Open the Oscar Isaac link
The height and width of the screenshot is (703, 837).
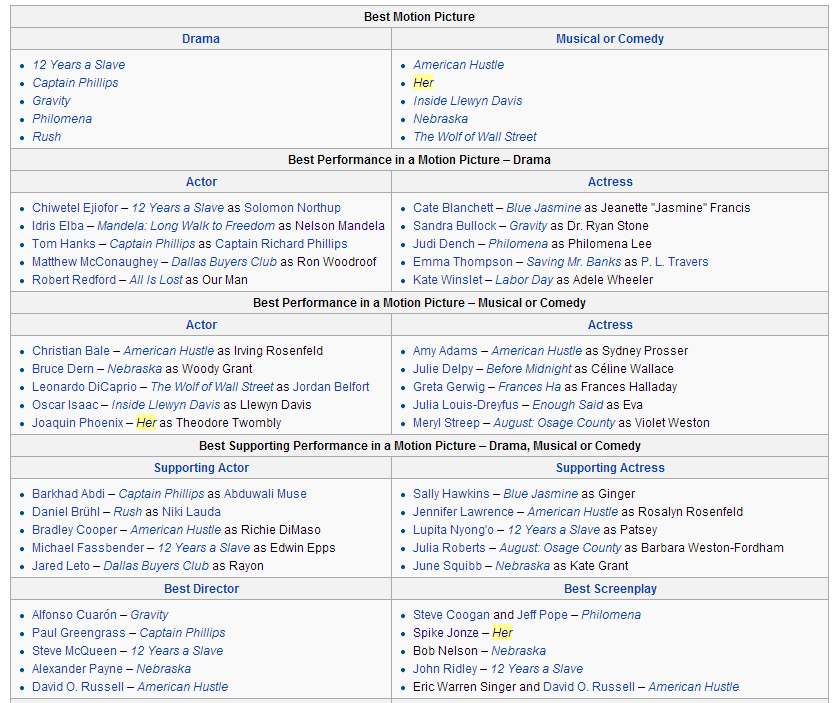(x=65, y=405)
